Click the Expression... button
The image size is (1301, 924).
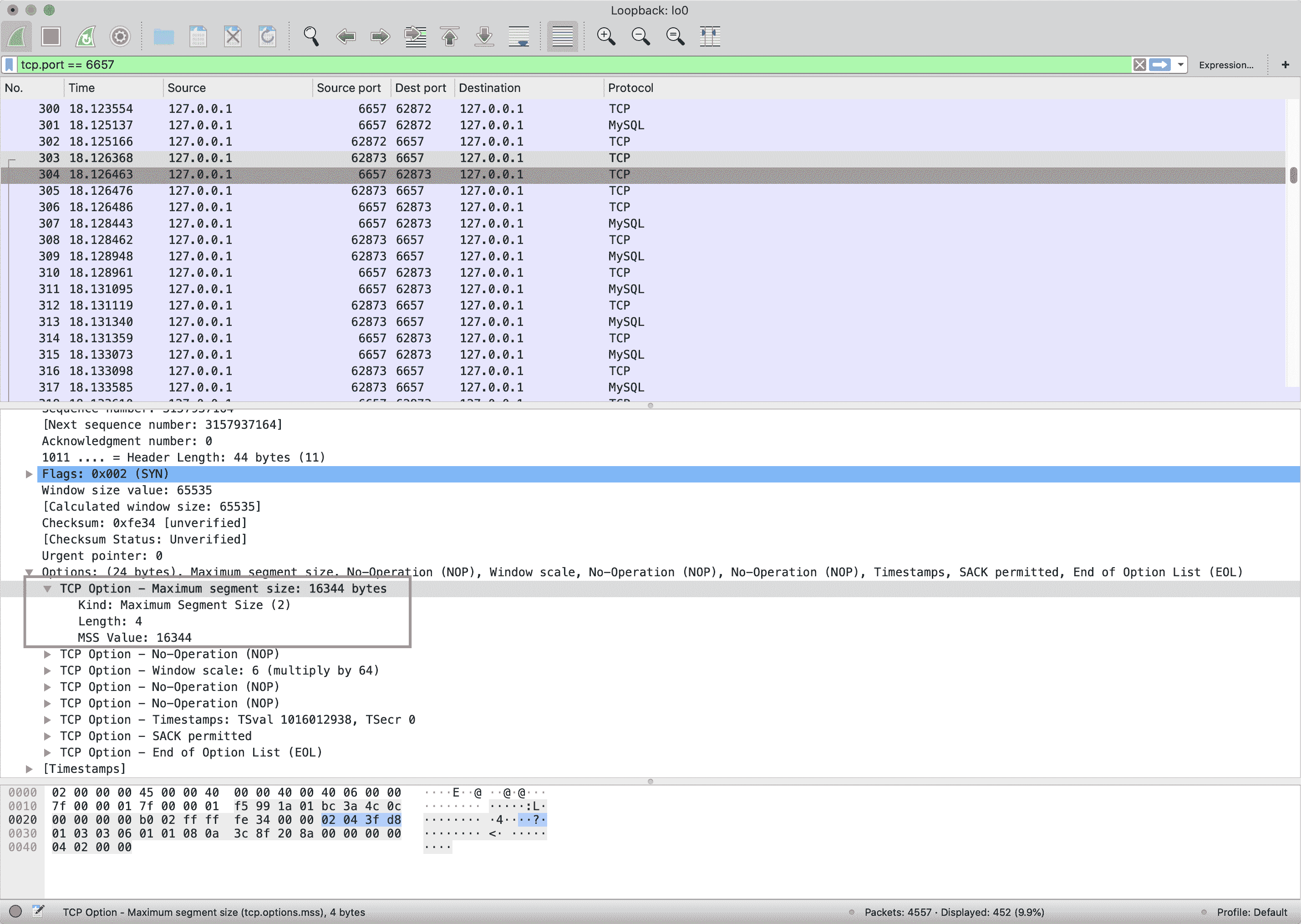click(1225, 65)
